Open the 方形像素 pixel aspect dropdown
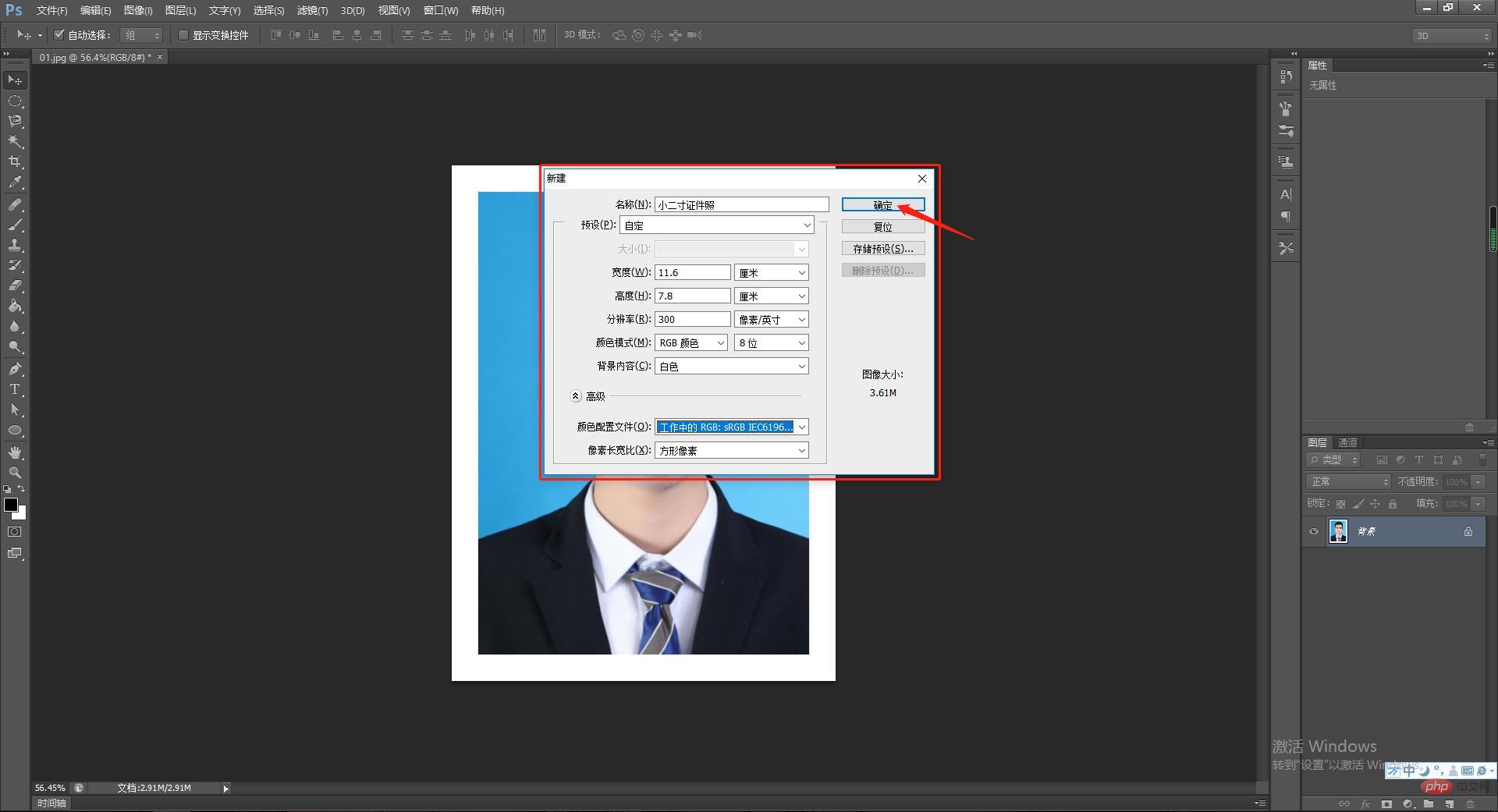This screenshot has height=812, width=1498. pos(732,450)
